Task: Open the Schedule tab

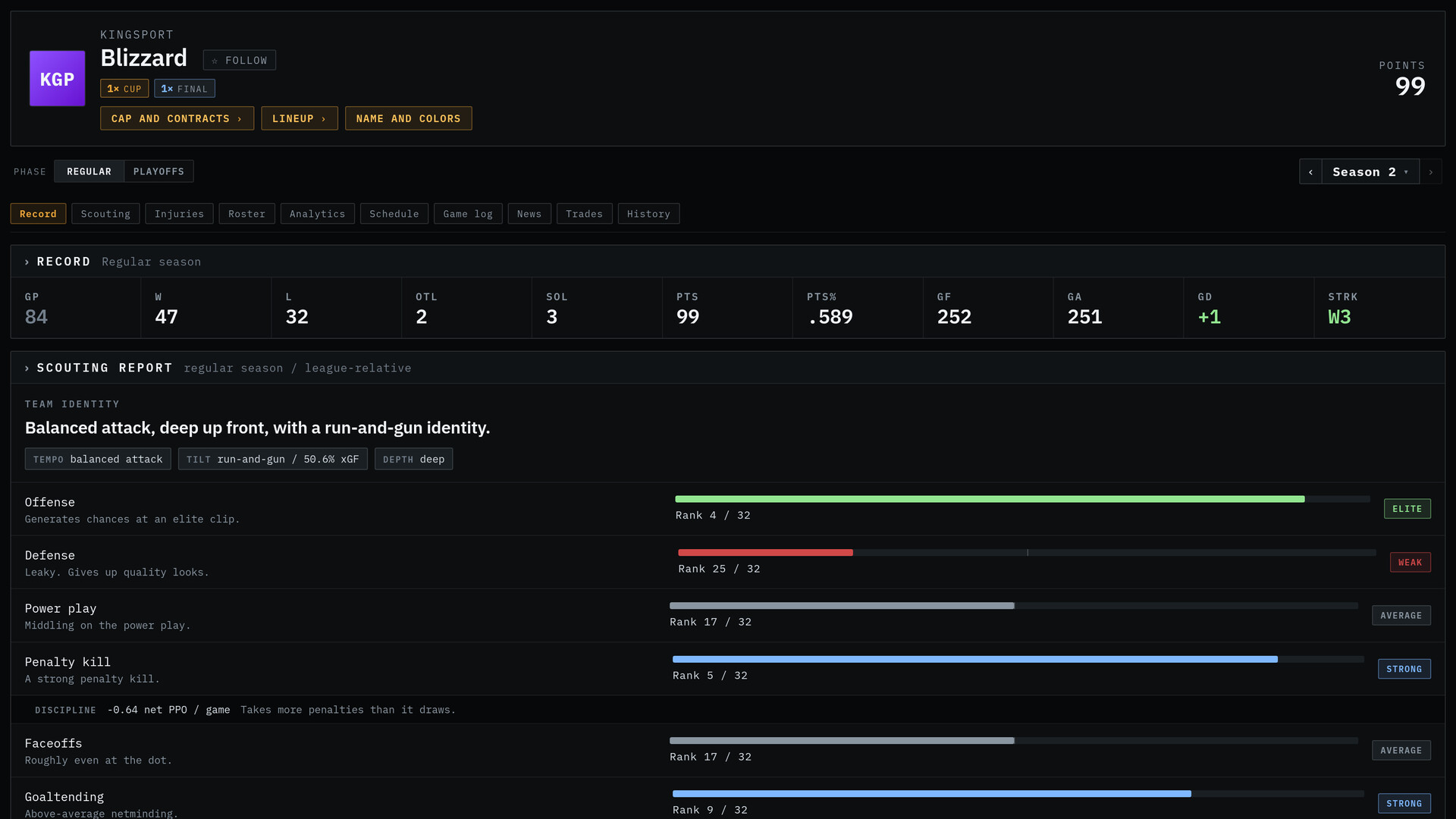Action: (394, 214)
